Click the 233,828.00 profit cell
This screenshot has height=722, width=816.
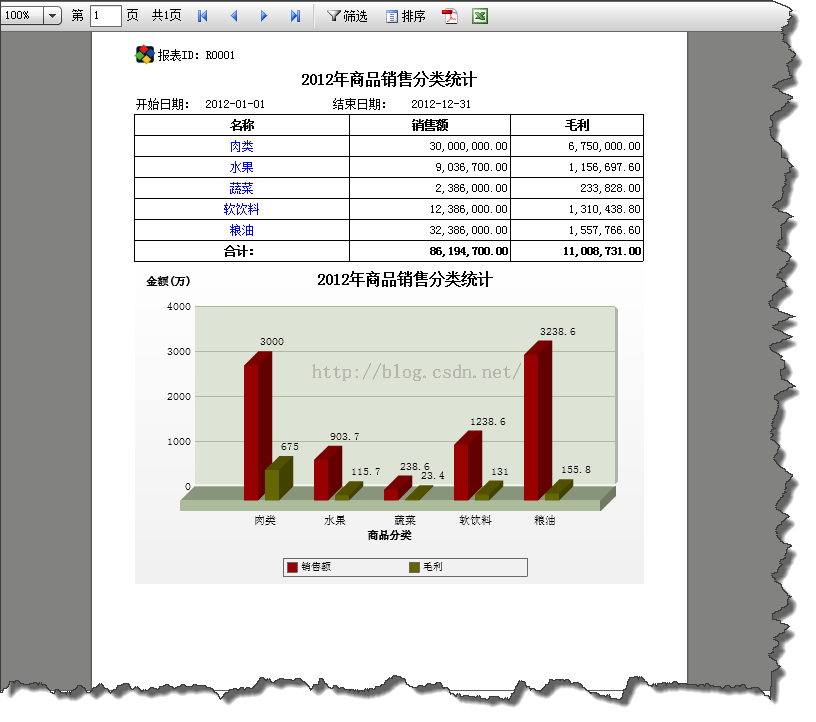click(577, 188)
